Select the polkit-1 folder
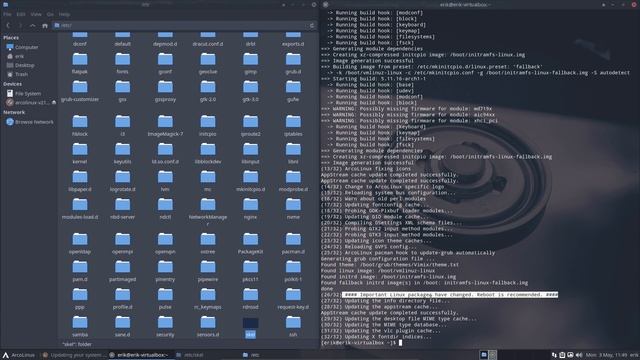Screen dimensions: 640x360 (293, 271)
